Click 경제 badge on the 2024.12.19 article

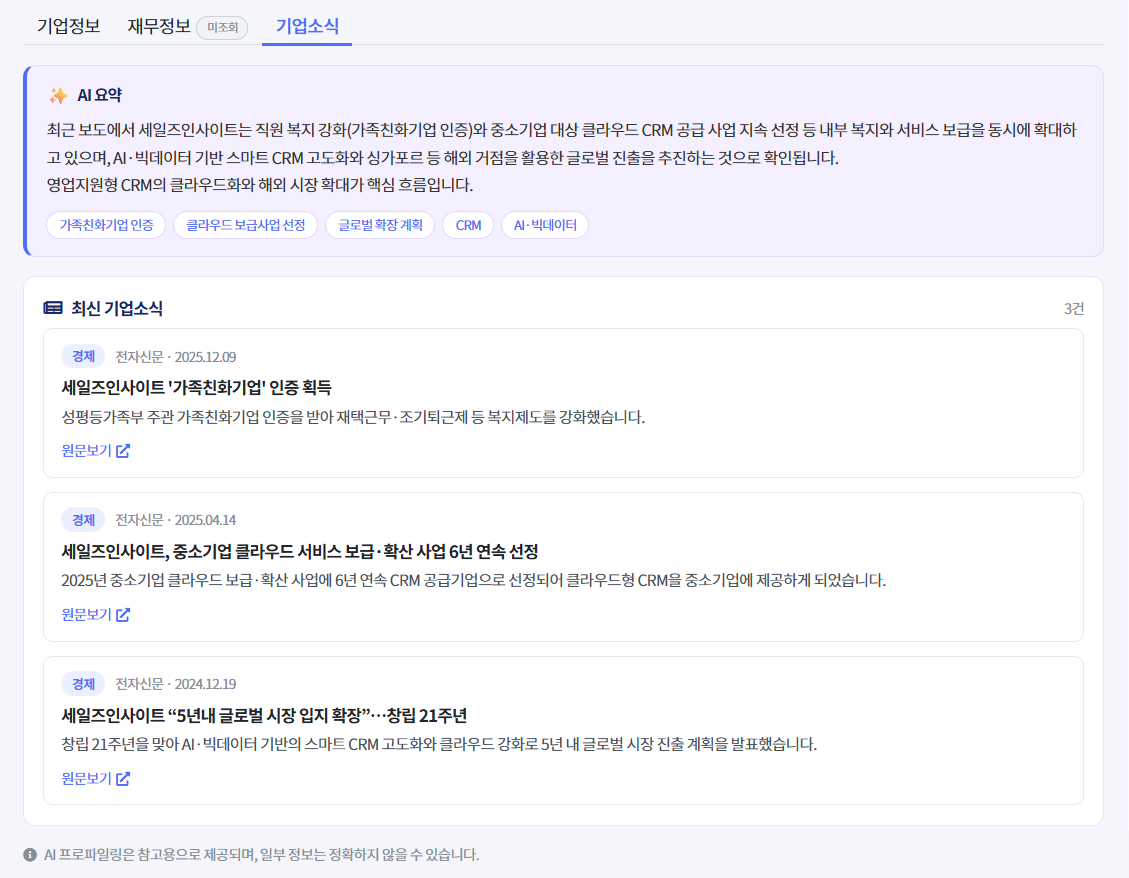click(84, 684)
